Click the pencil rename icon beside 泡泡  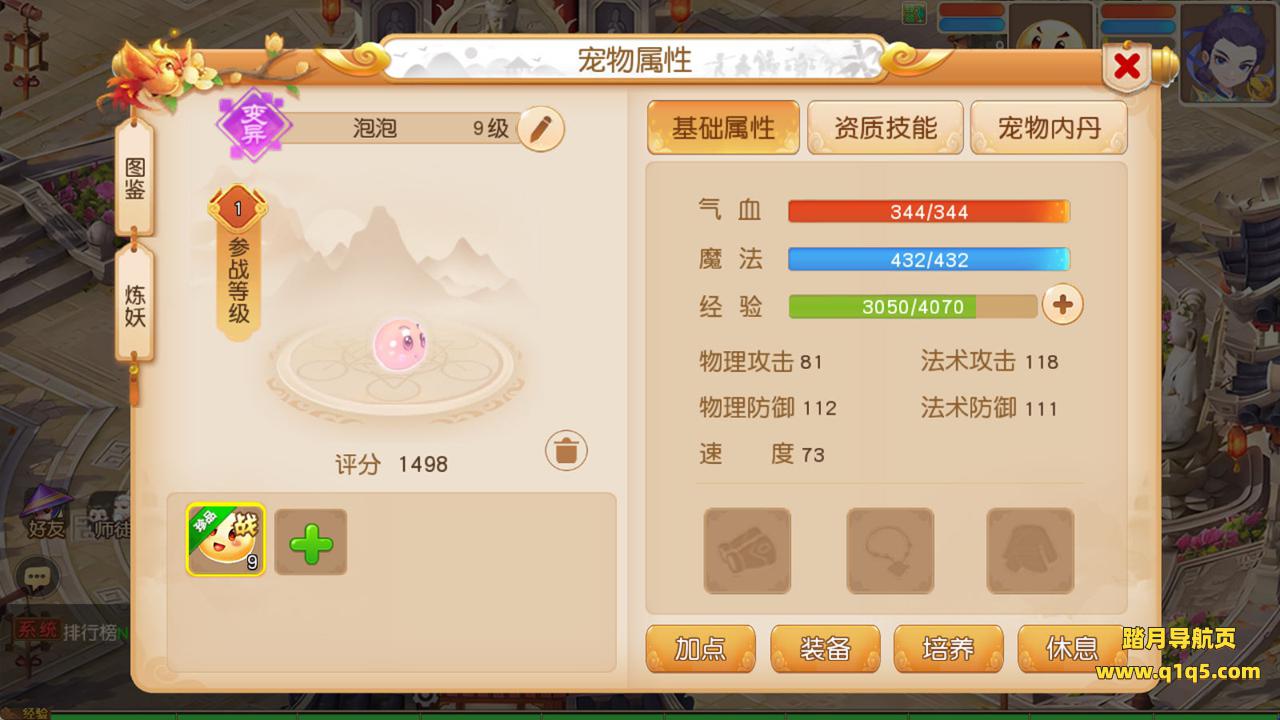coord(541,129)
